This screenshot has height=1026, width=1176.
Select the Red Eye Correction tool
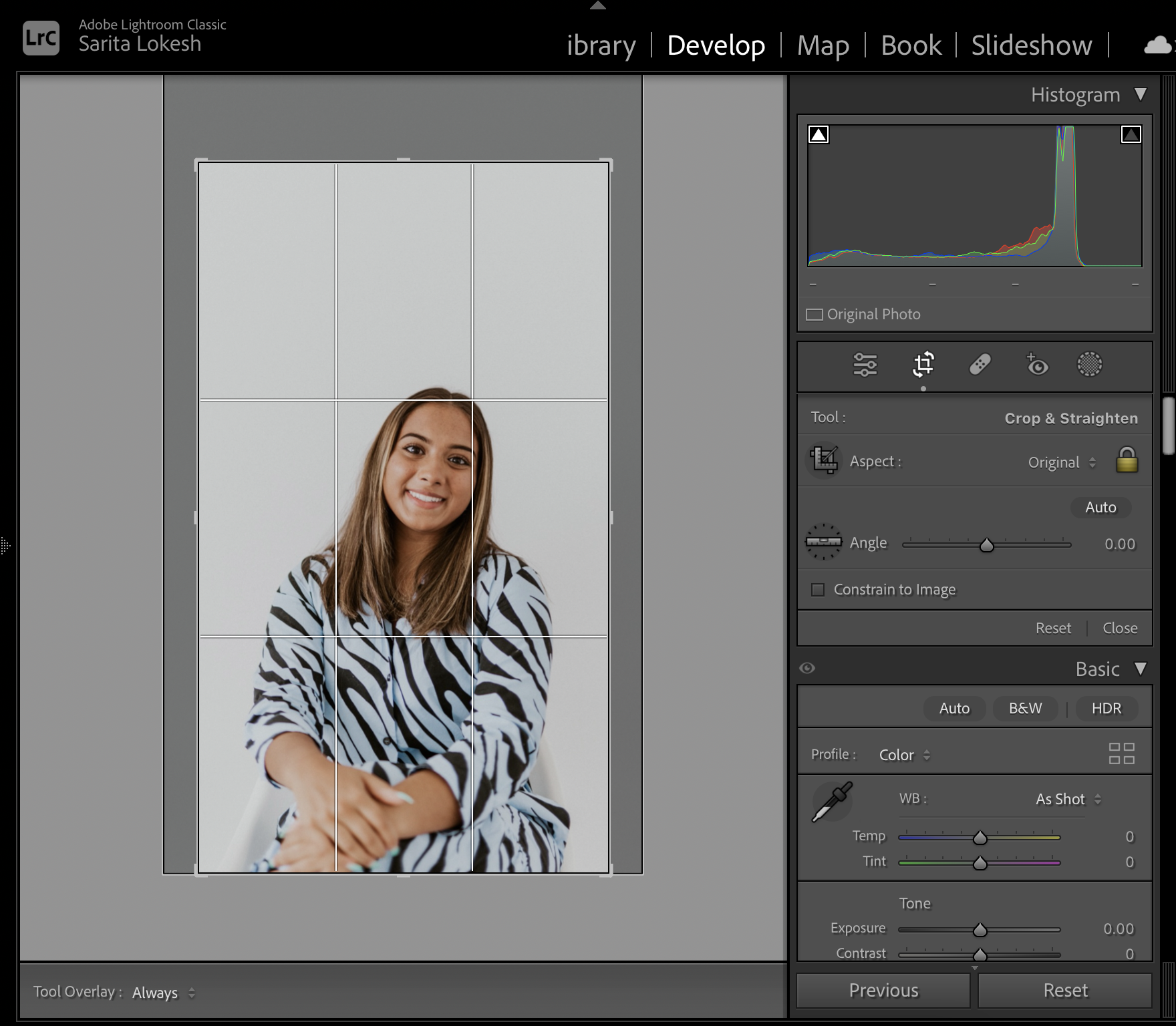pos(1036,365)
